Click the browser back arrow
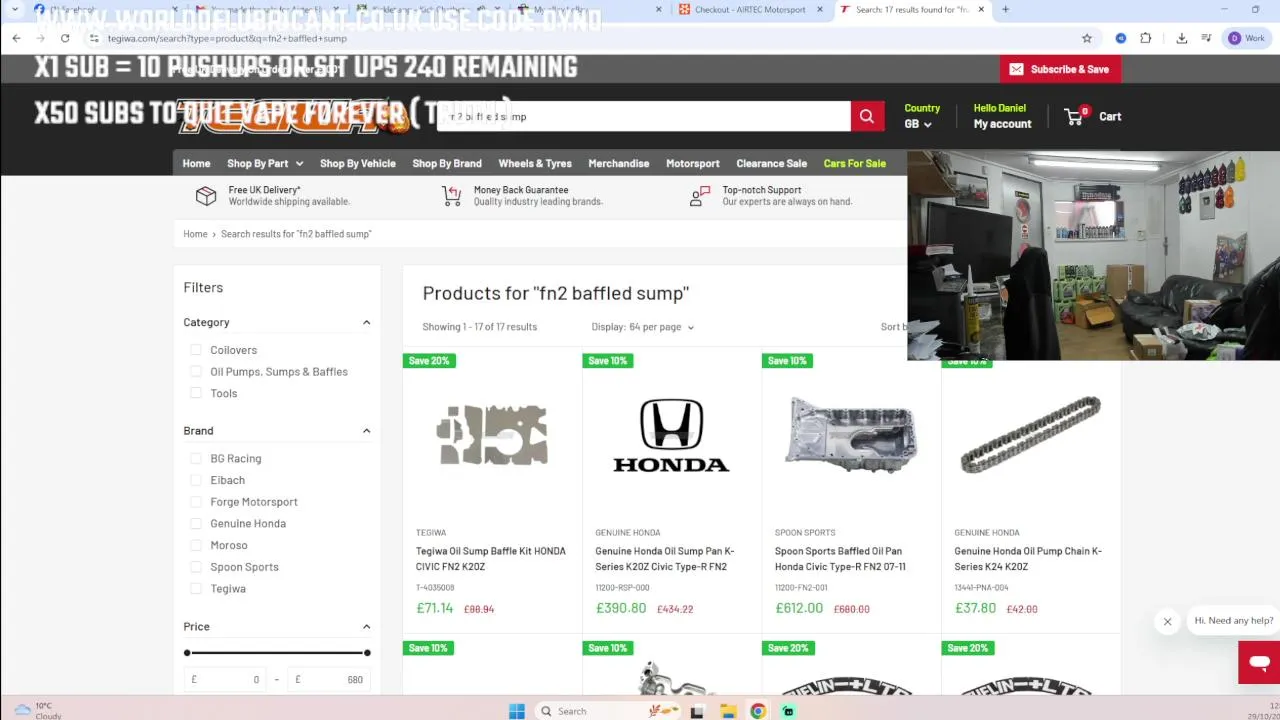 (x=16, y=38)
